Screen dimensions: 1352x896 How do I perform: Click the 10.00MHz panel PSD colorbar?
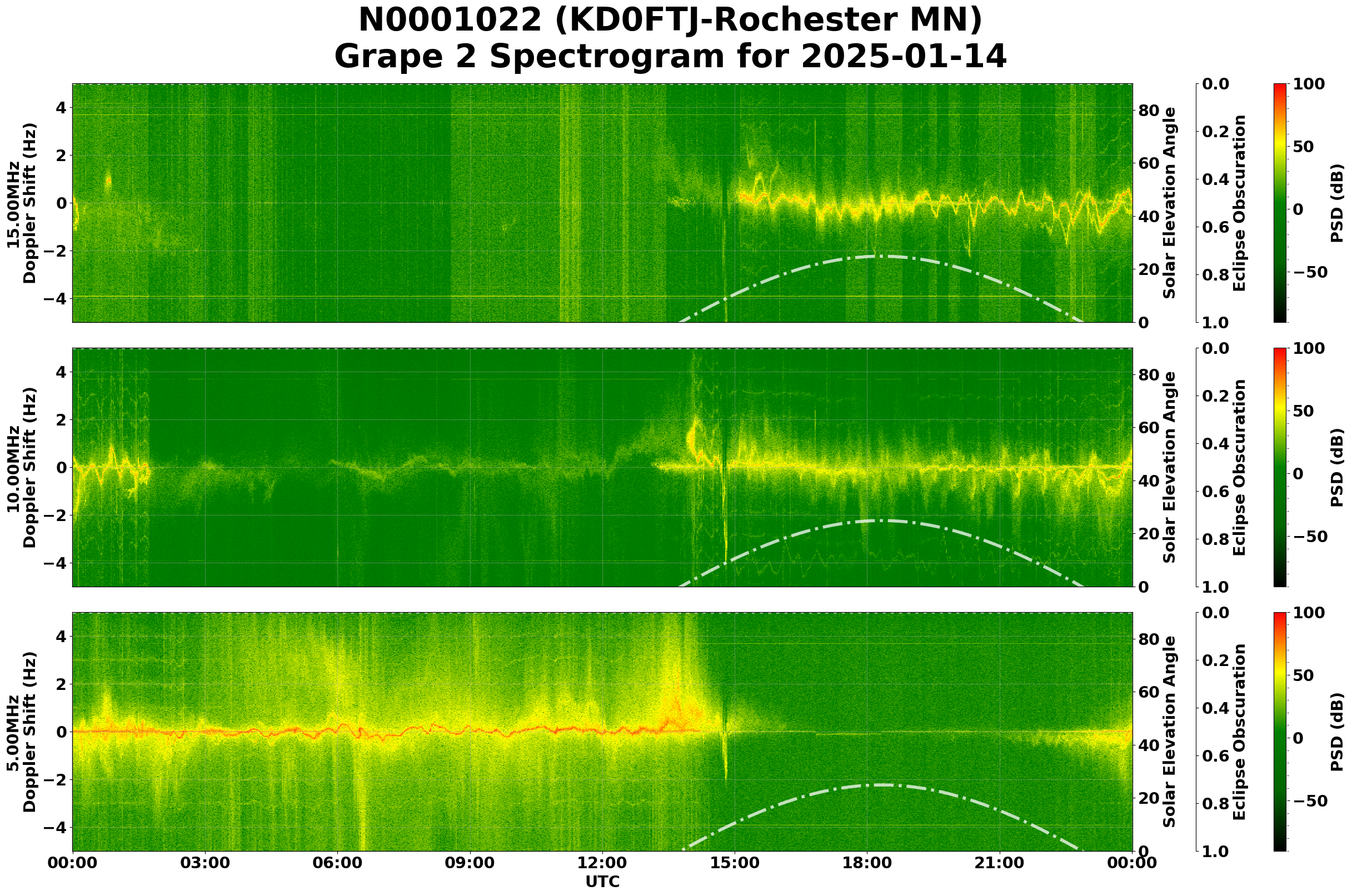tap(1280, 467)
